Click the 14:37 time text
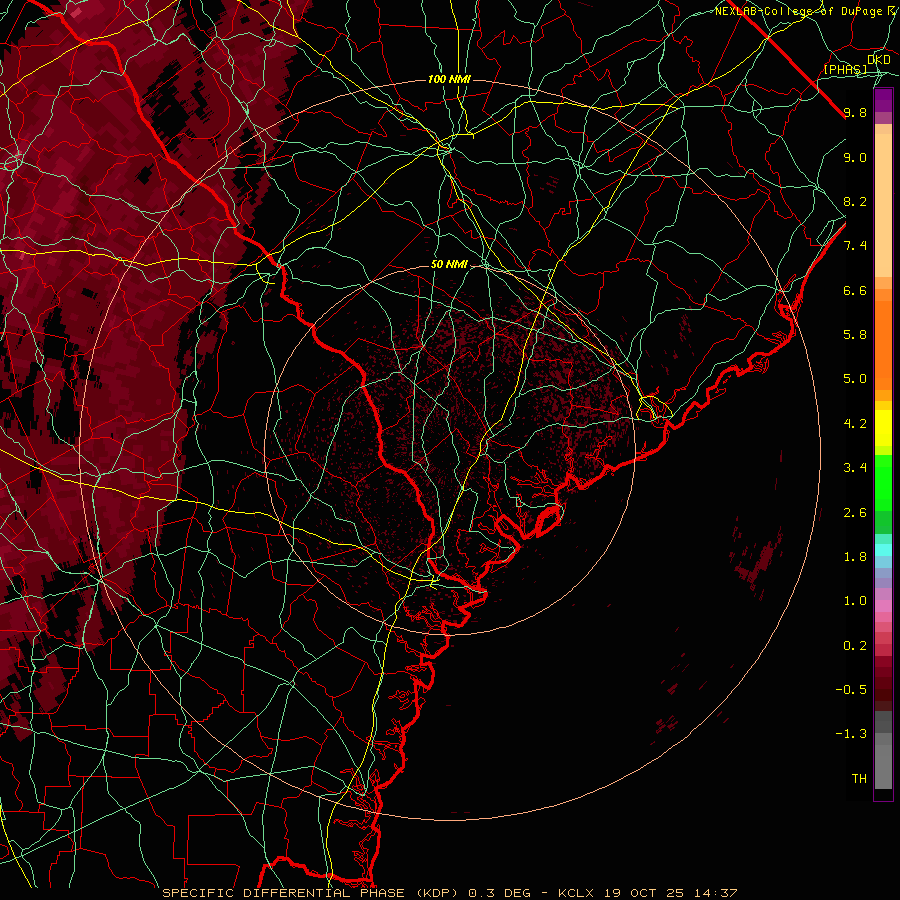 pos(714,893)
